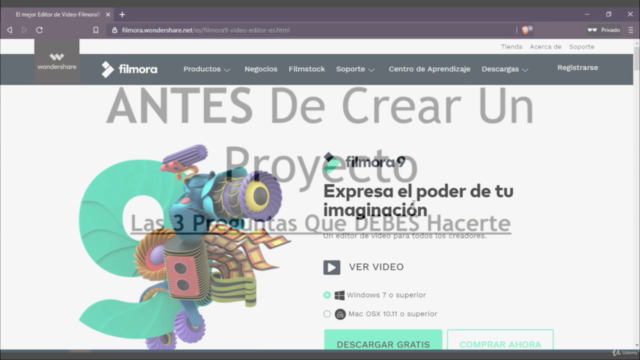Open the Filmstock menu item

click(x=307, y=69)
